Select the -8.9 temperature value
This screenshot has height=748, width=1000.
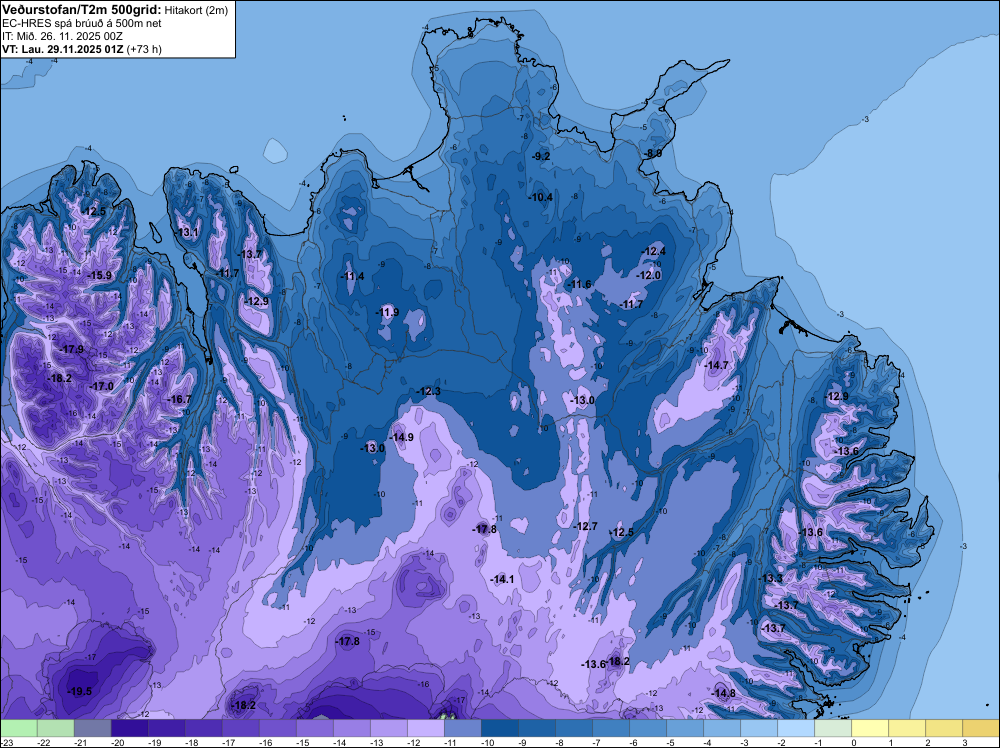652,153
